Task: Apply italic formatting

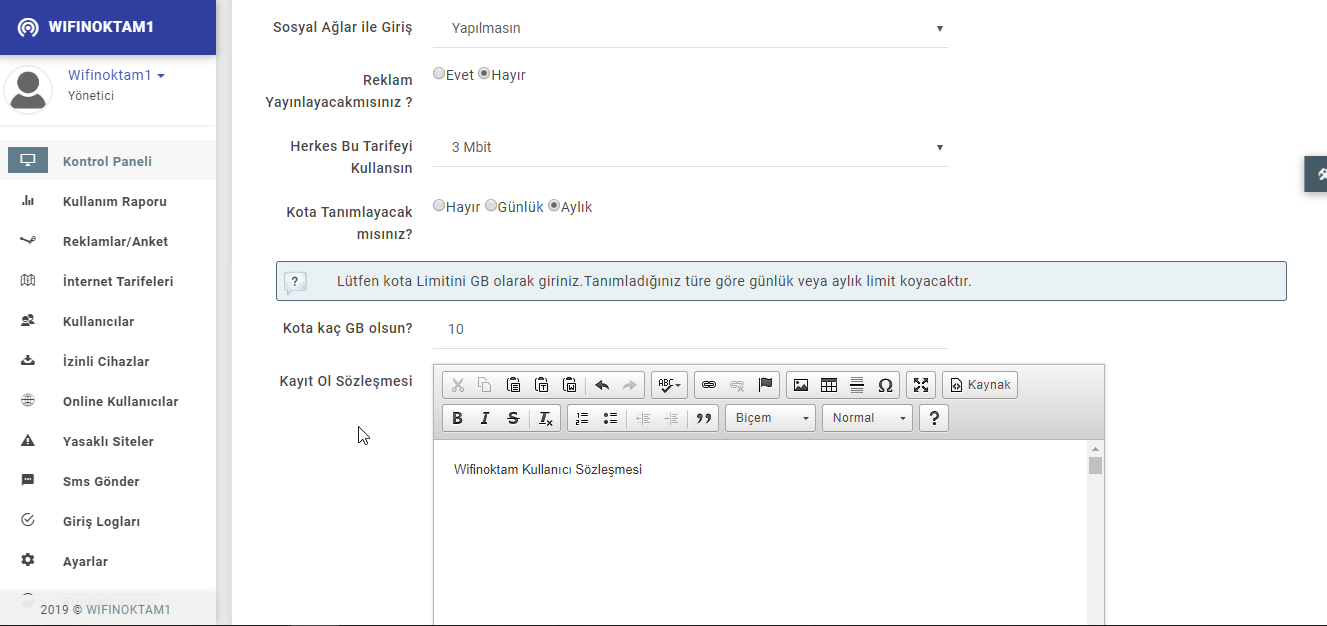Action: (485, 418)
